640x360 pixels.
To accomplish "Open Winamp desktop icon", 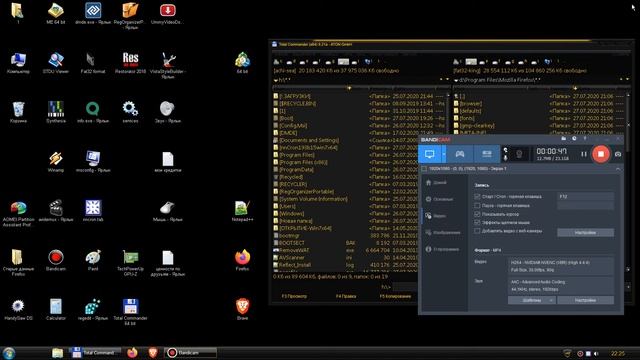I will 56,161.
